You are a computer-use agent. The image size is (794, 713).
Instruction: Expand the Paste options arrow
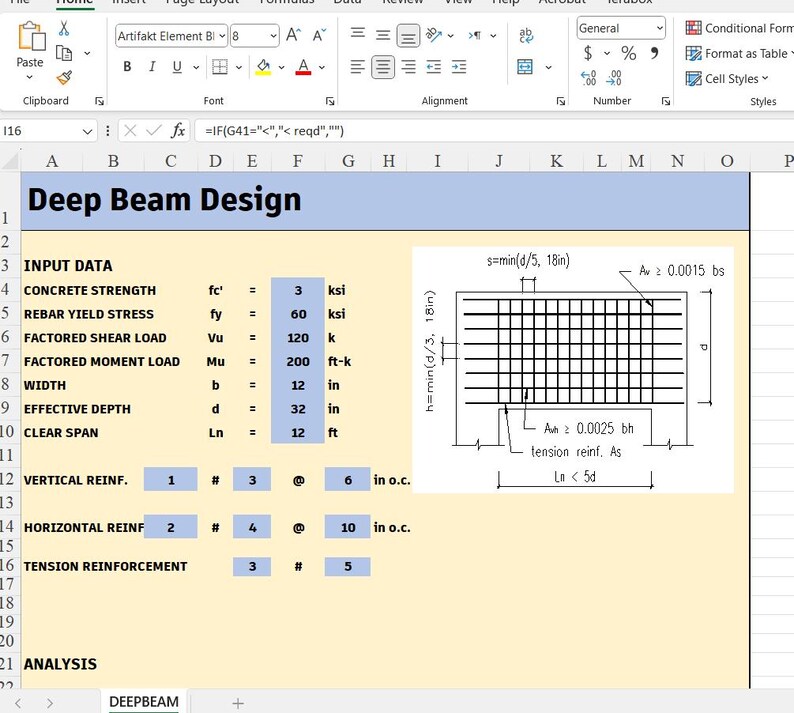pyautogui.click(x=29, y=77)
